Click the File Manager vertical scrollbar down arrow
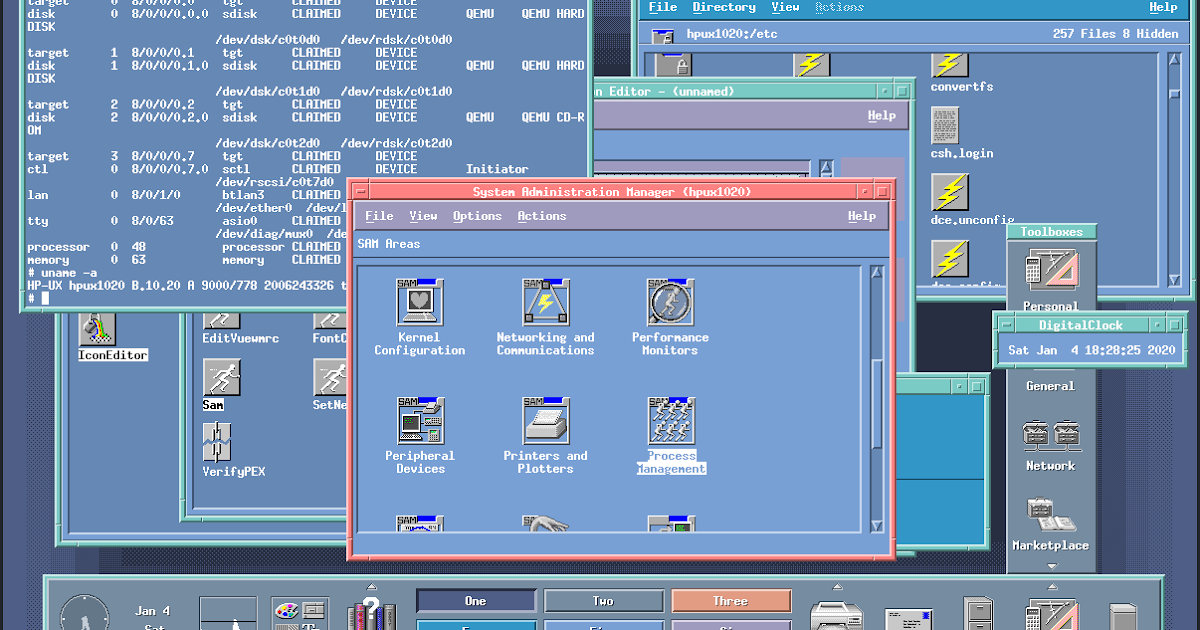Viewport: 1200px width, 630px height. point(1172,279)
